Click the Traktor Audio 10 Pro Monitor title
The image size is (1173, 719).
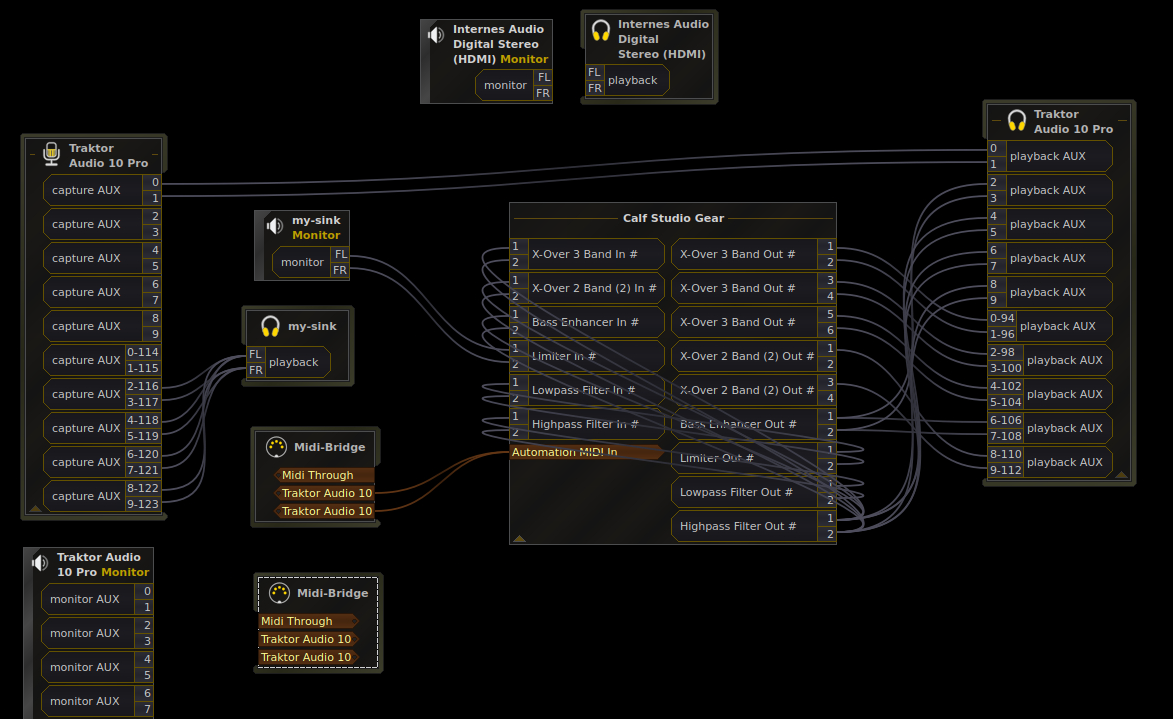point(103,565)
